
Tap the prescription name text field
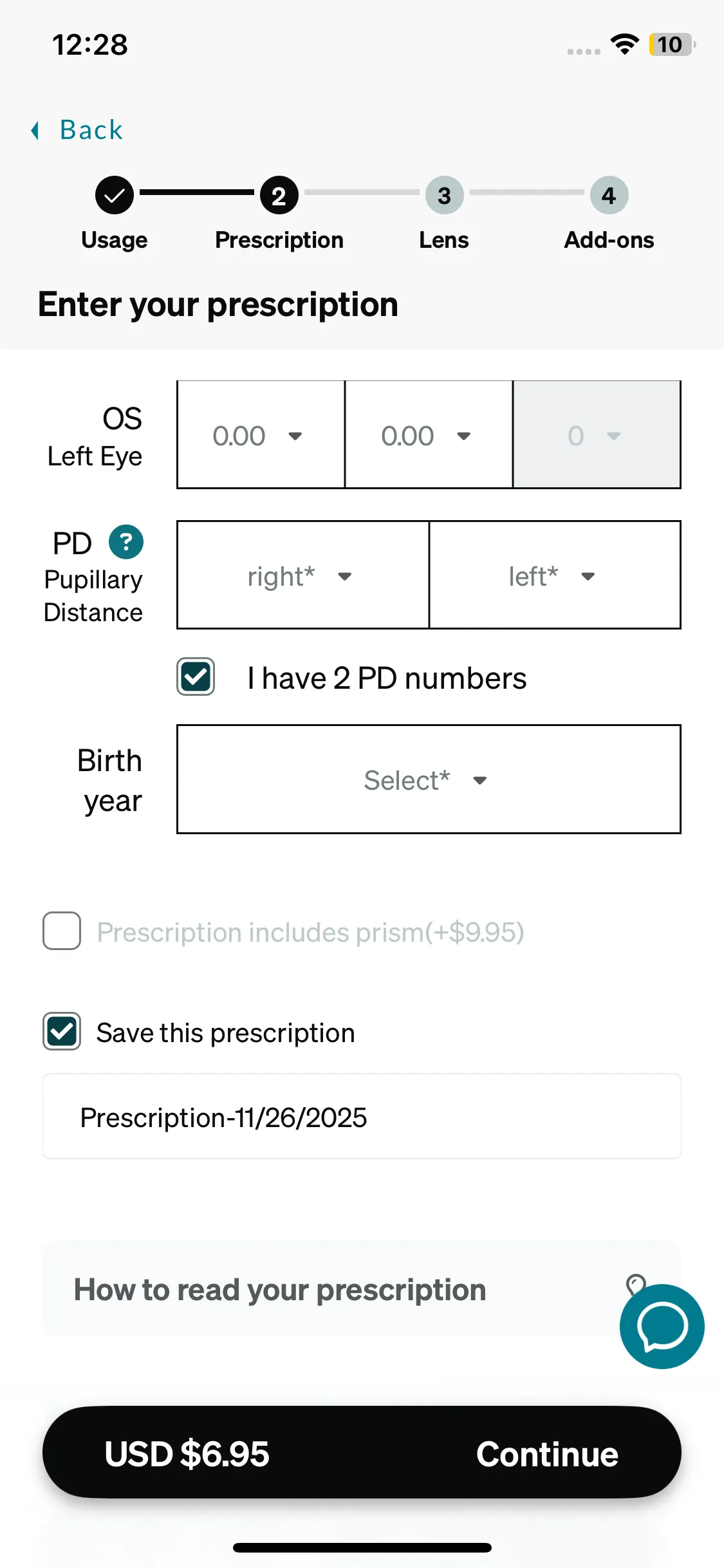pos(362,1117)
